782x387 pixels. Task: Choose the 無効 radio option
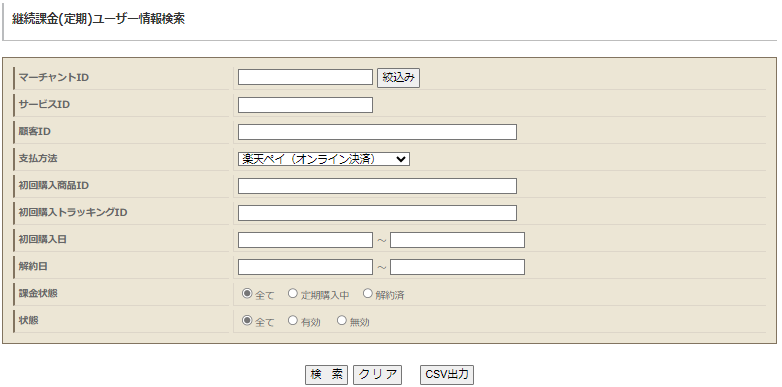[x=342, y=320]
